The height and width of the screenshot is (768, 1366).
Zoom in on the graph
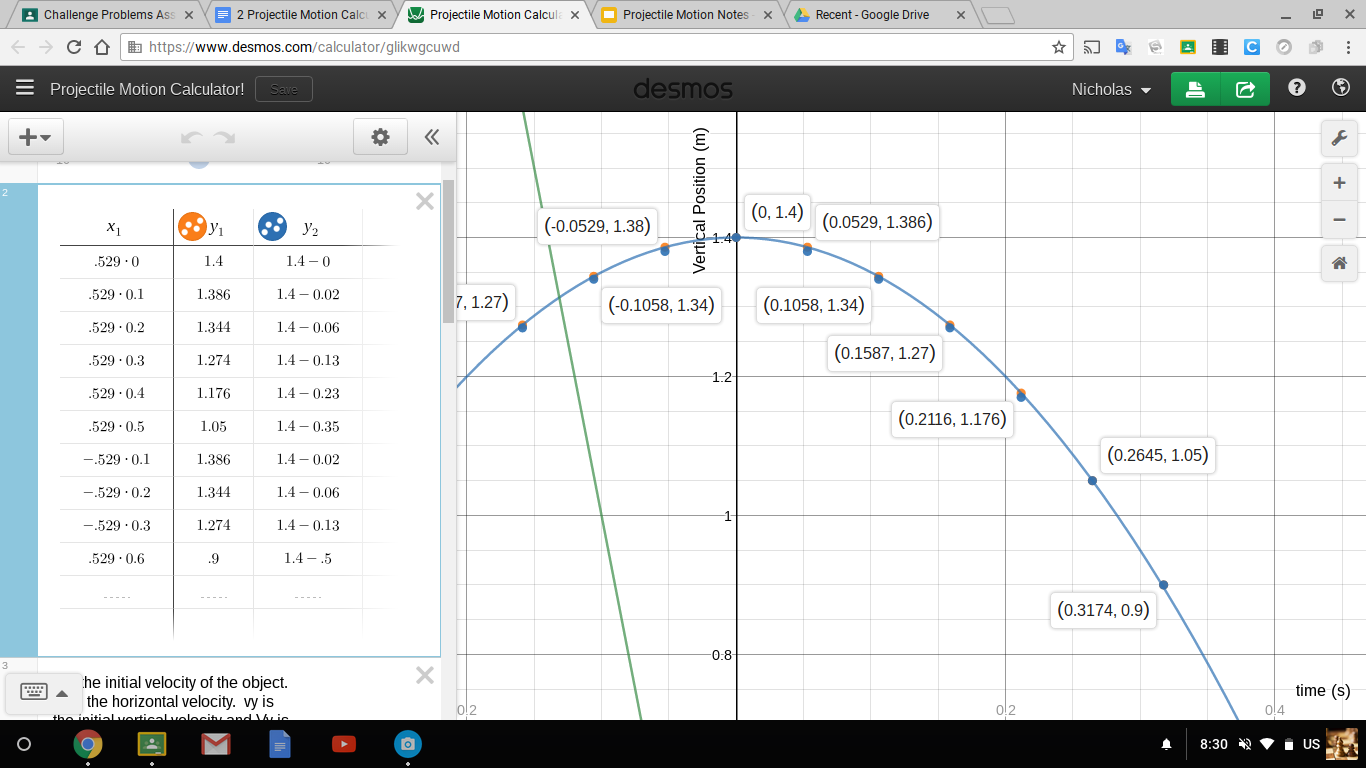[x=1339, y=183]
